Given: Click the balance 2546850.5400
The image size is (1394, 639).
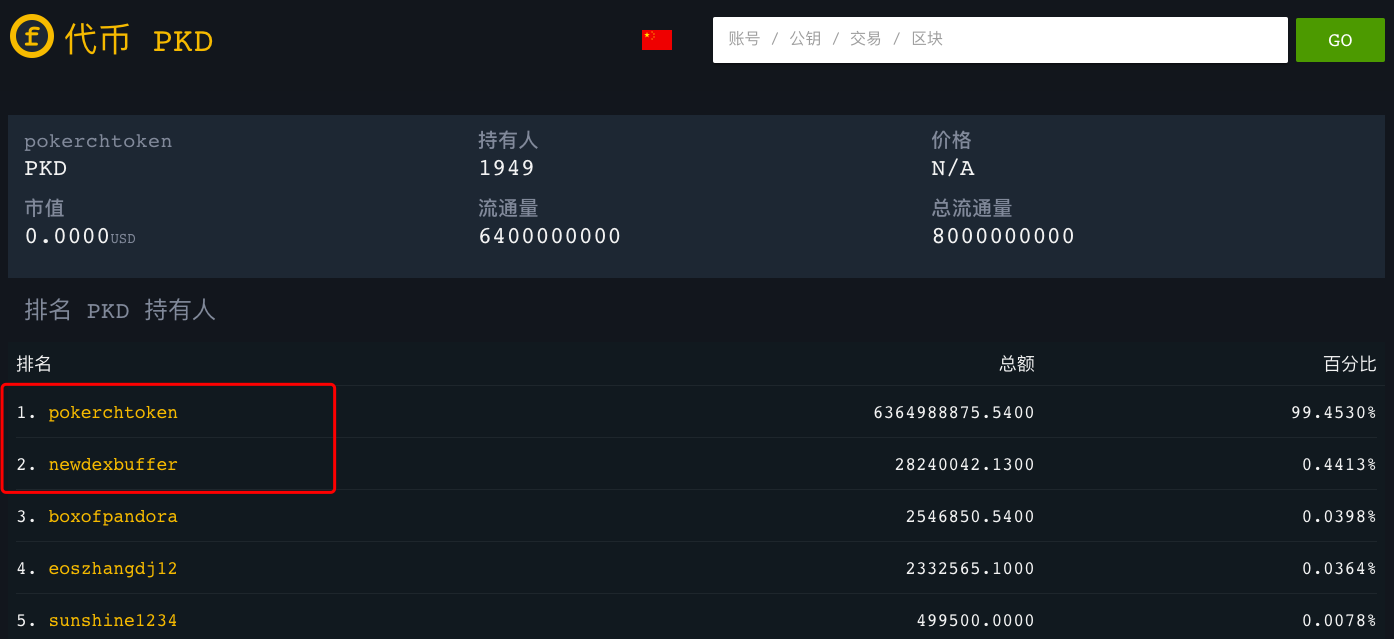Looking at the screenshot, I should click(970, 516).
